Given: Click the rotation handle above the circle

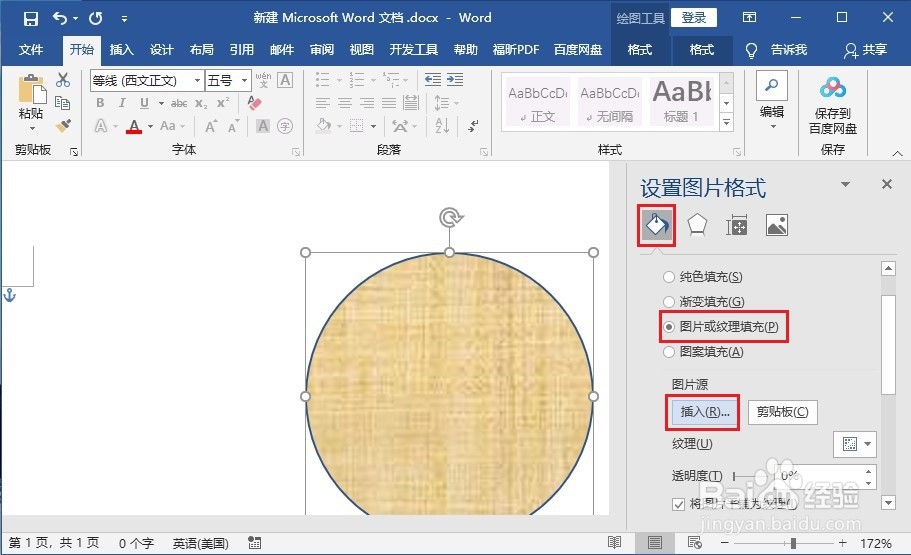Looking at the screenshot, I should [450, 218].
